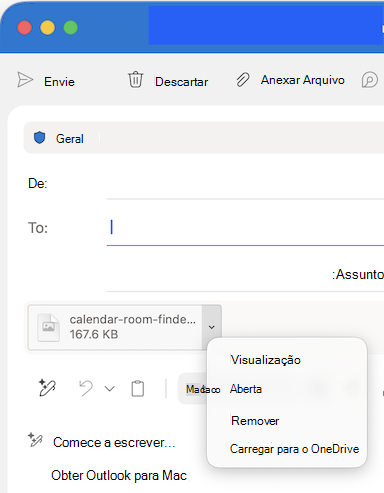This screenshot has width=384, height=493.
Task: Click the yellow minimize window button
Action: 48,27
